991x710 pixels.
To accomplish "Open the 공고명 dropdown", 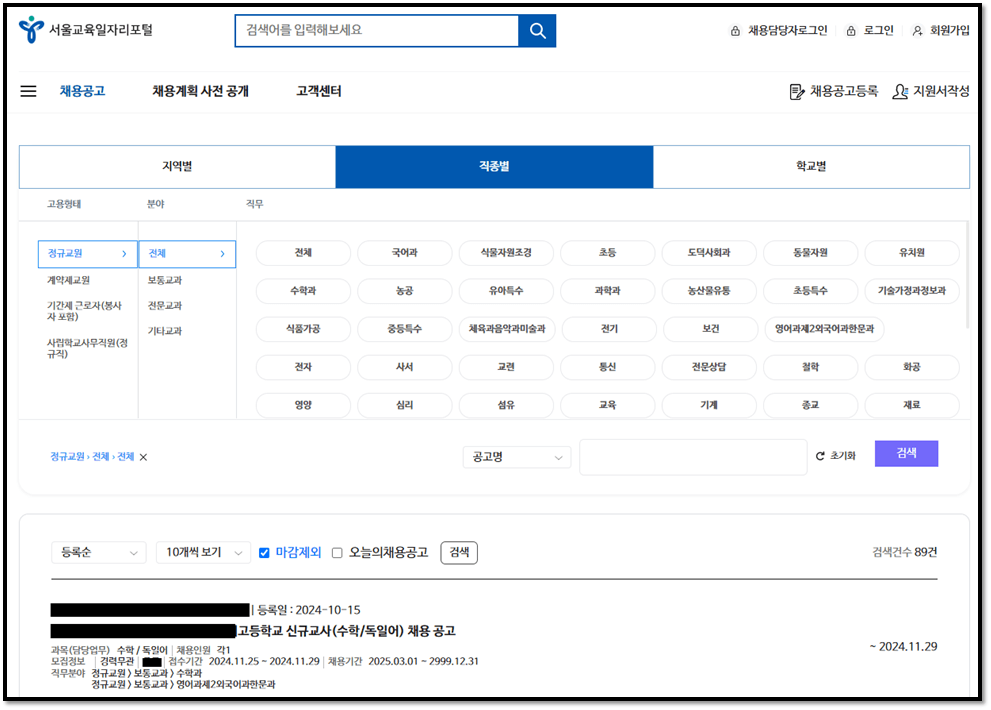I will (516, 456).
